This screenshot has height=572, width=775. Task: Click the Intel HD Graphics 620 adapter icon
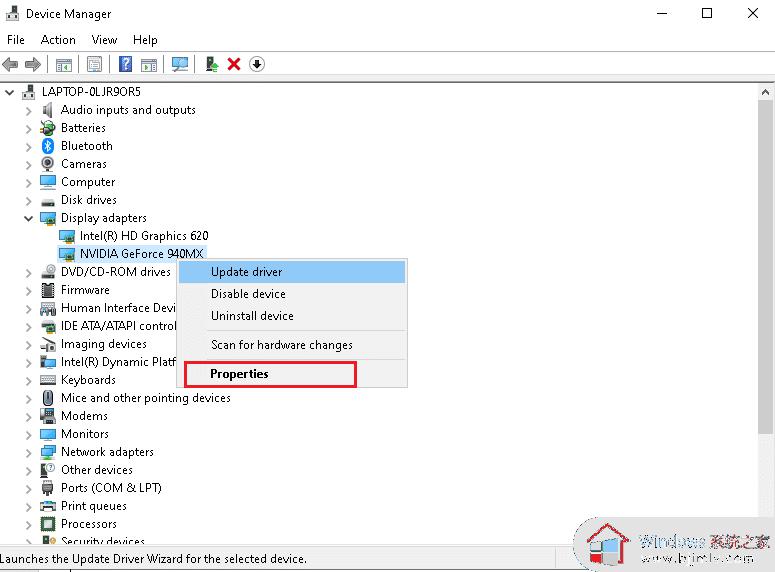(67, 236)
